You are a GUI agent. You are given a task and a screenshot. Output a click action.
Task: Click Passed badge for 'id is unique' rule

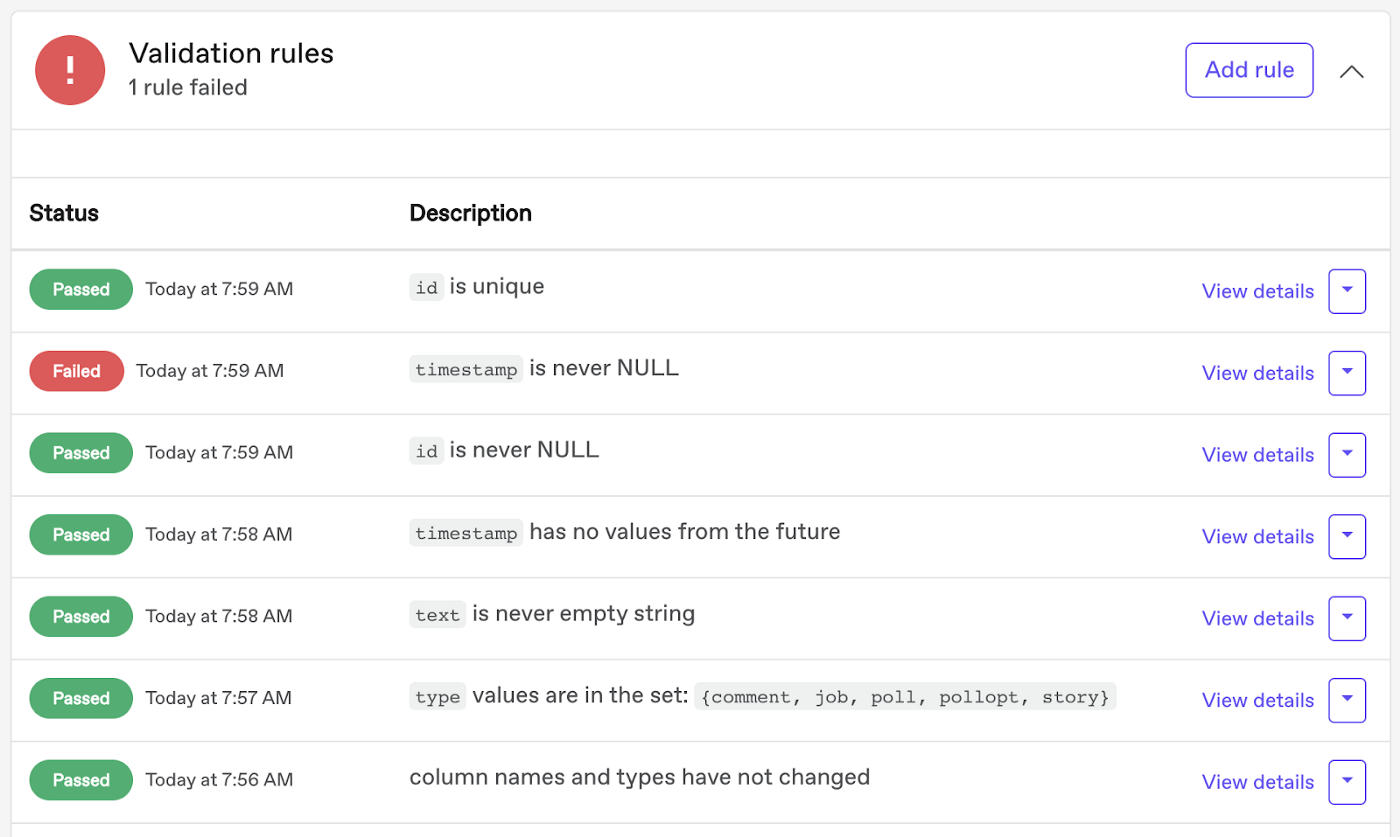coord(81,289)
